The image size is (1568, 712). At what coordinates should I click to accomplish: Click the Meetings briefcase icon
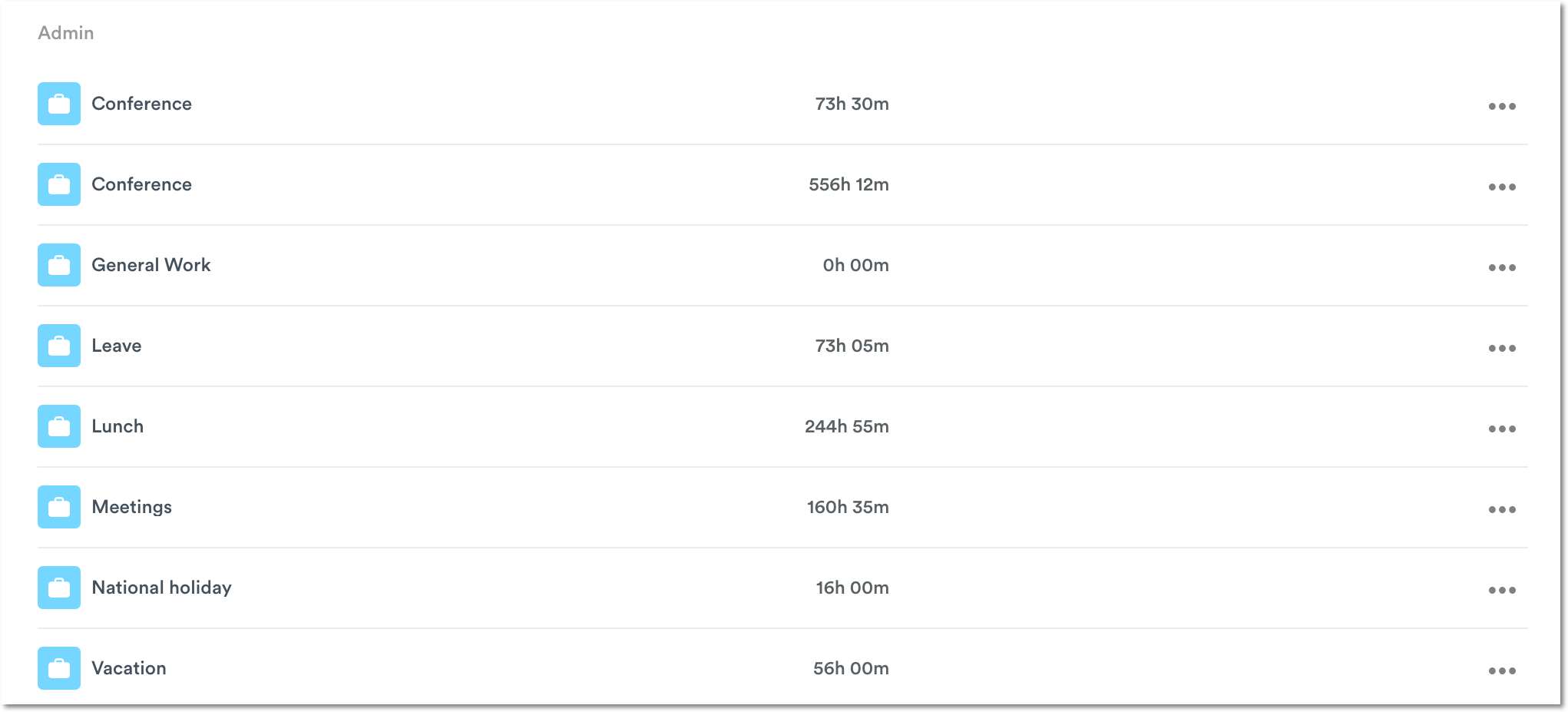tap(59, 507)
